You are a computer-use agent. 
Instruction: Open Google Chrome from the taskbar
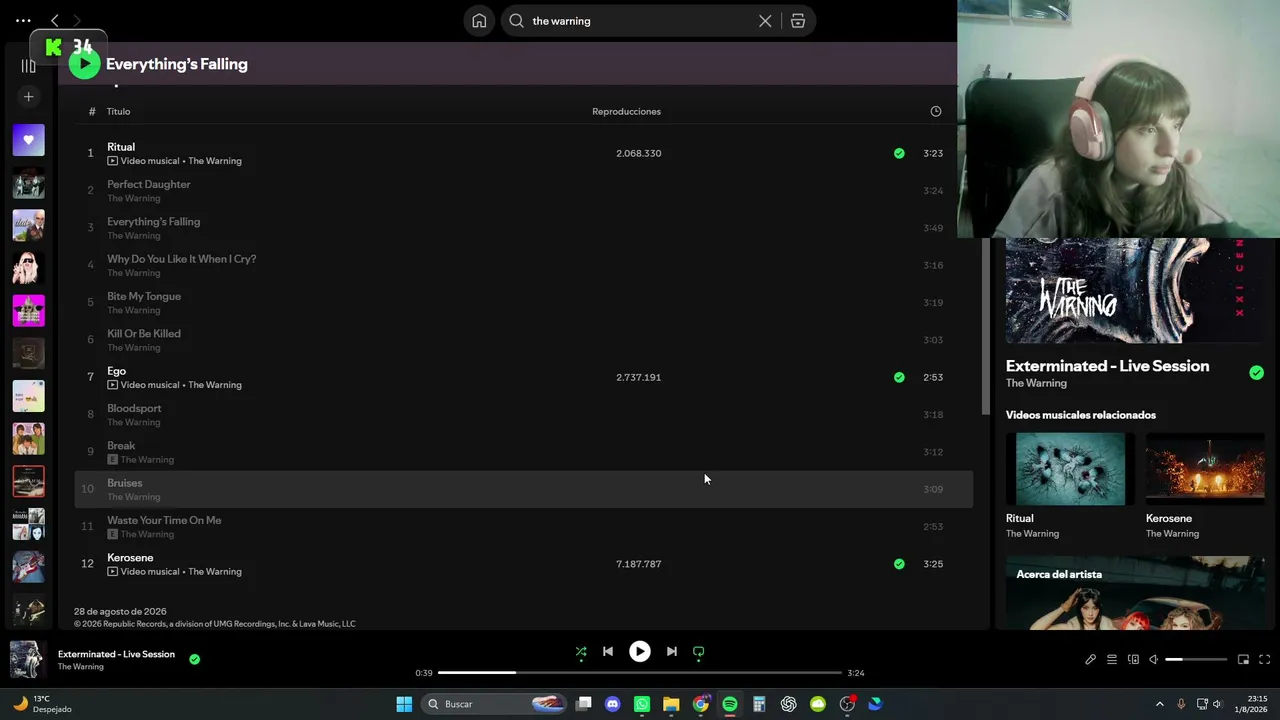pos(701,704)
